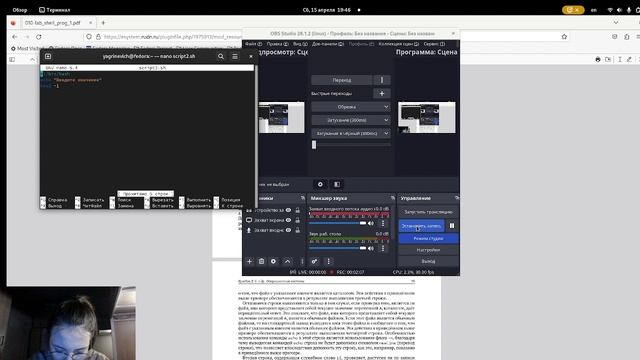
Task: Expand the fade-to-black transition dropdown
Action: [351, 133]
